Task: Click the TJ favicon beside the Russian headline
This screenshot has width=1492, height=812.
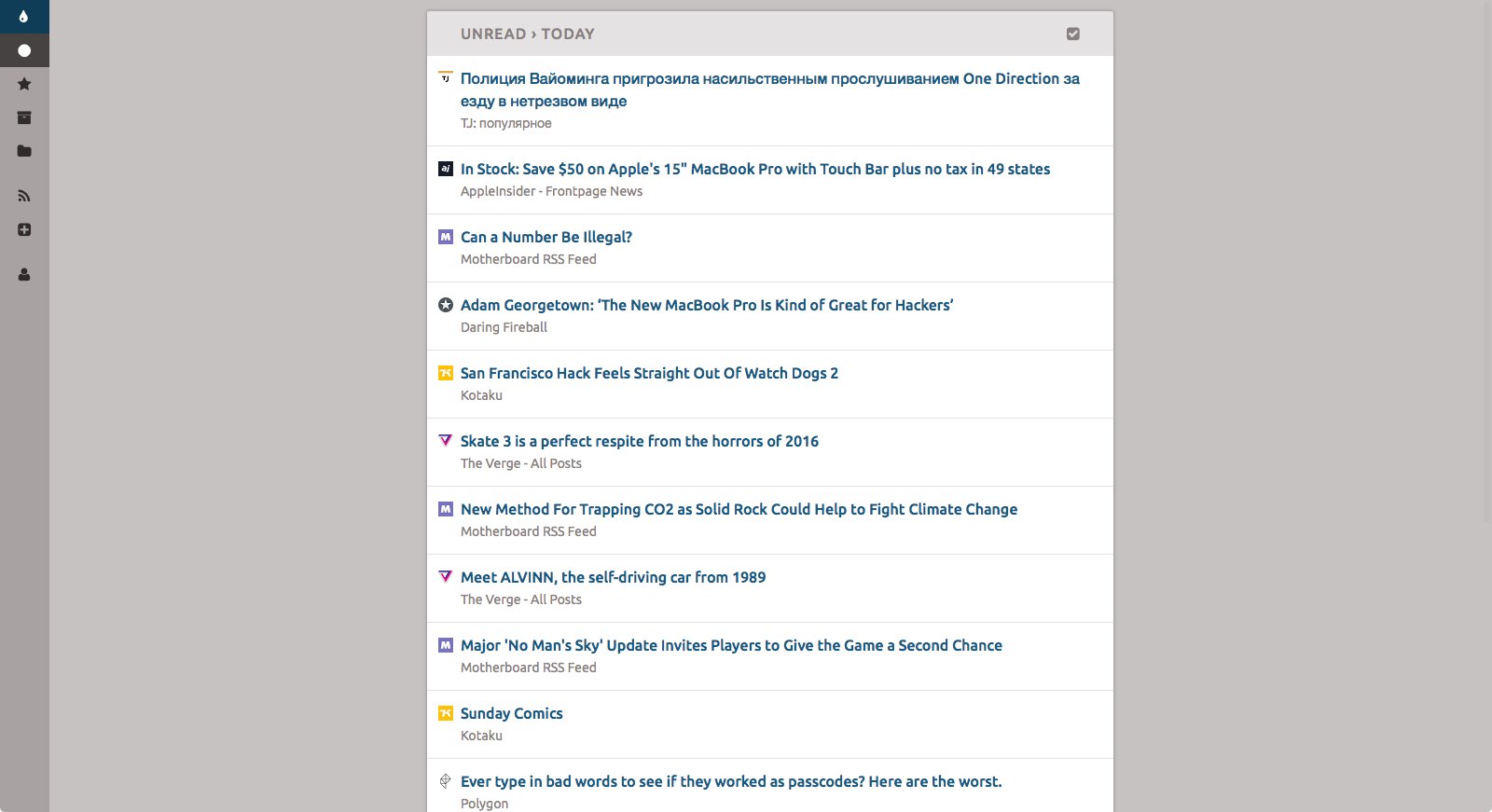Action: pos(446,78)
